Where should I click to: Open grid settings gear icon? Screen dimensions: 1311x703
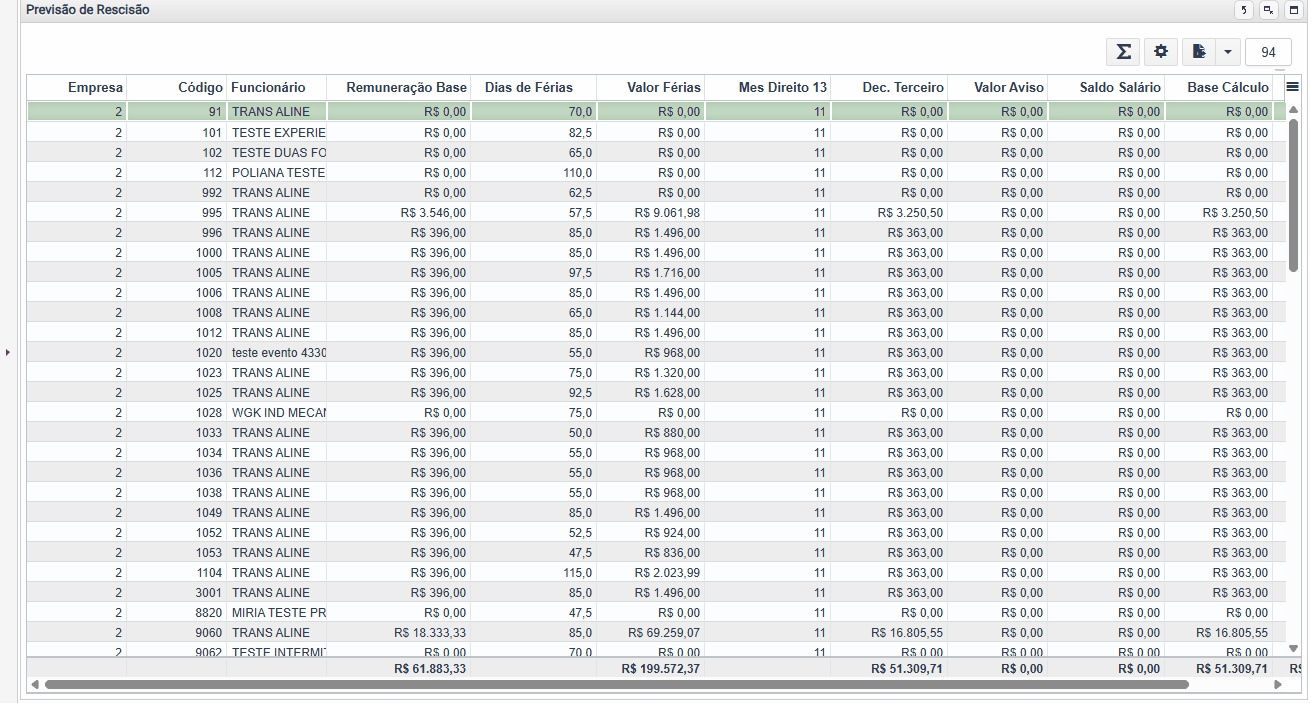coord(1160,52)
